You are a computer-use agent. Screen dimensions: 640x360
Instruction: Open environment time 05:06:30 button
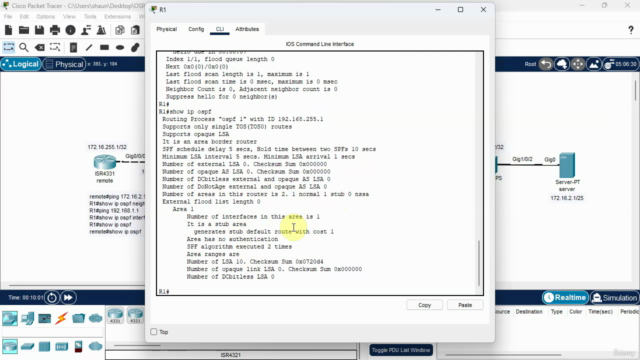(620, 64)
